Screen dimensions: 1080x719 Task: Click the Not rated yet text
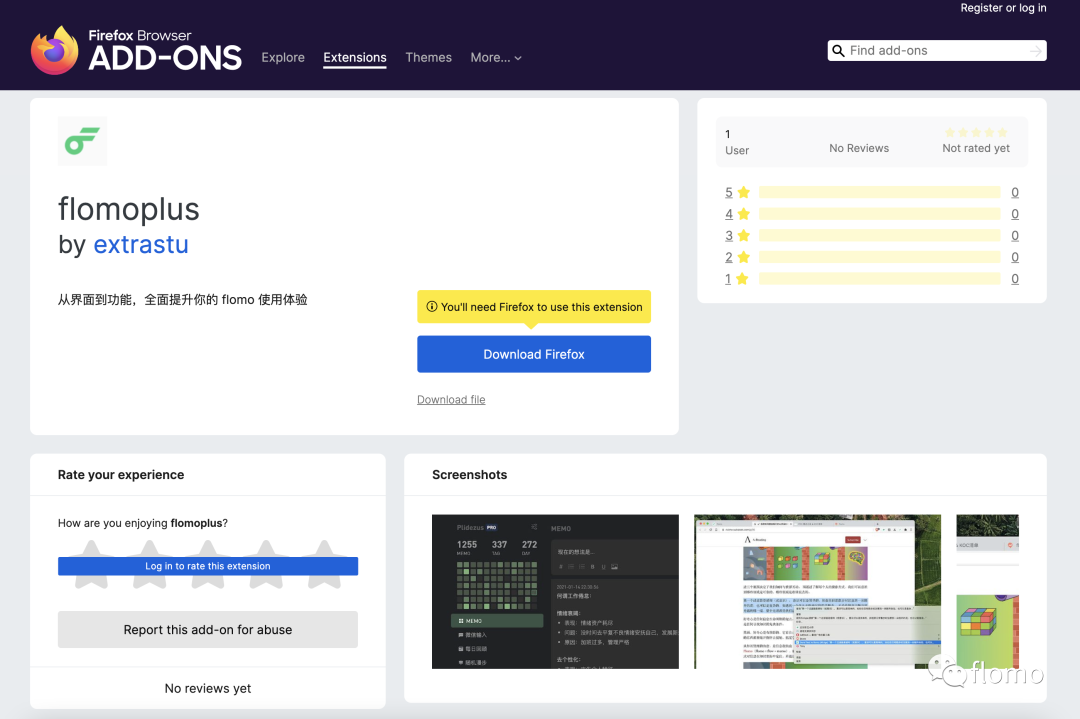click(x=976, y=148)
